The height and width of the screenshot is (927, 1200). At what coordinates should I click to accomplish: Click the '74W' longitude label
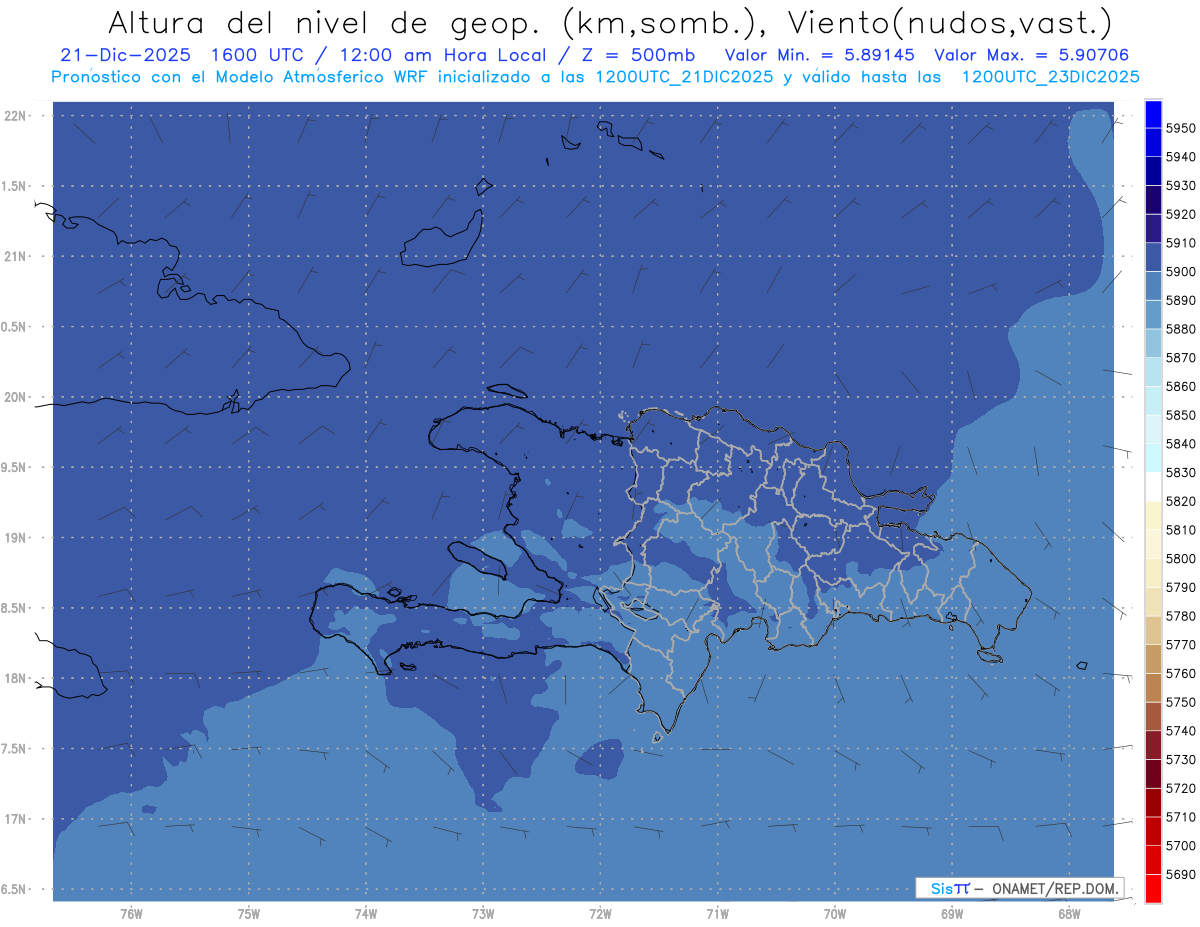pos(365,914)
